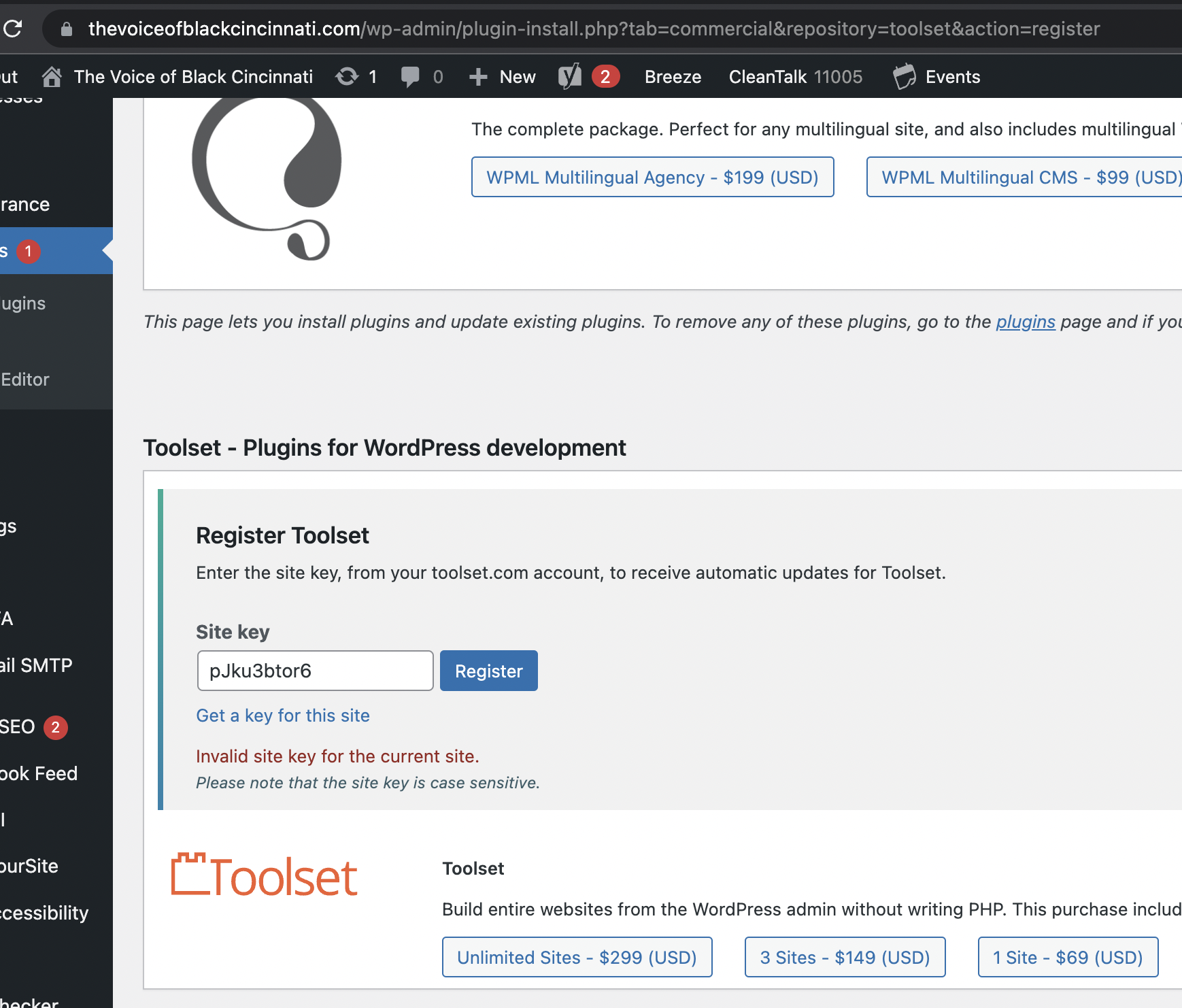Open the New content menu

point(503,77)
